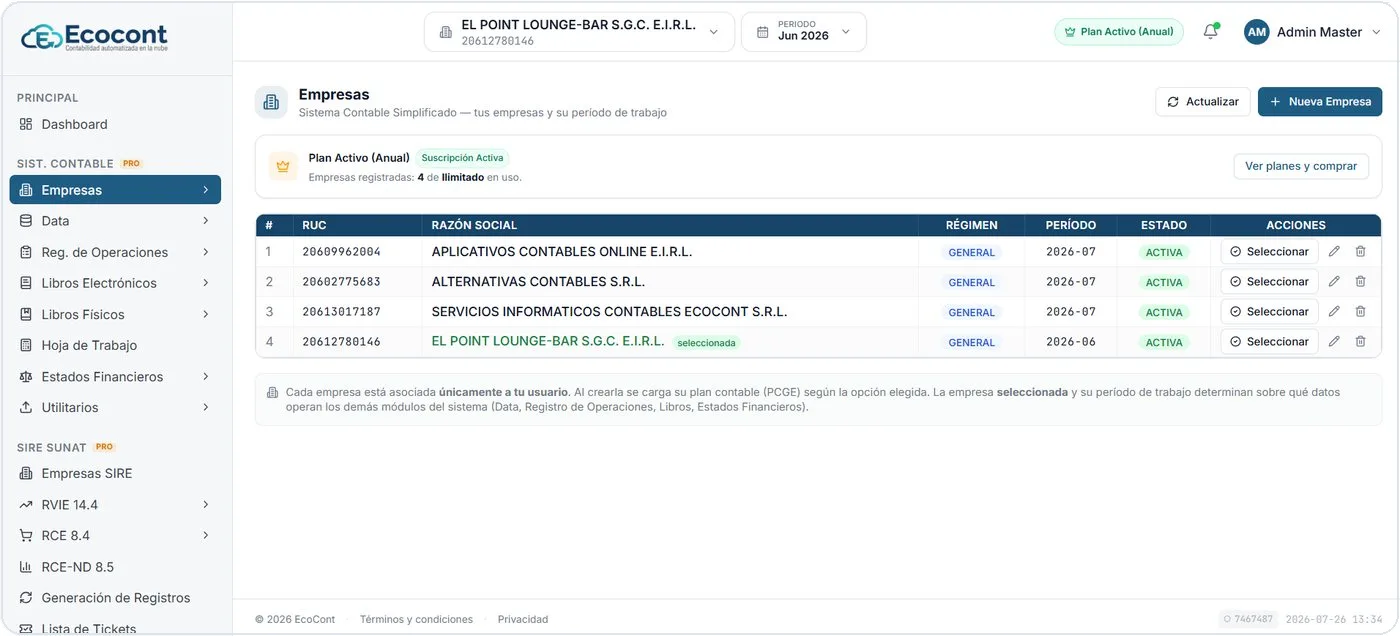Edit EL POINT LOUNGE-BAR pencil icon

[x=1334, y=342]
